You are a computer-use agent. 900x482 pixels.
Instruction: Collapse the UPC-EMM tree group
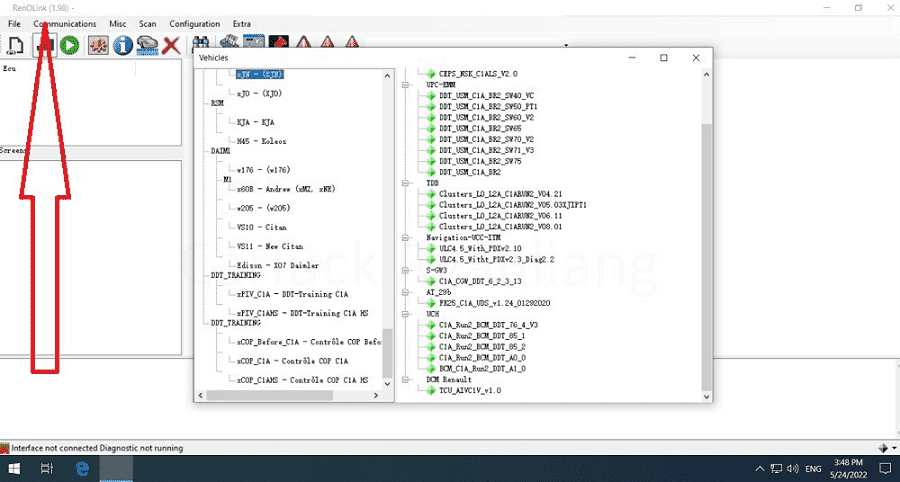(406, 84)
